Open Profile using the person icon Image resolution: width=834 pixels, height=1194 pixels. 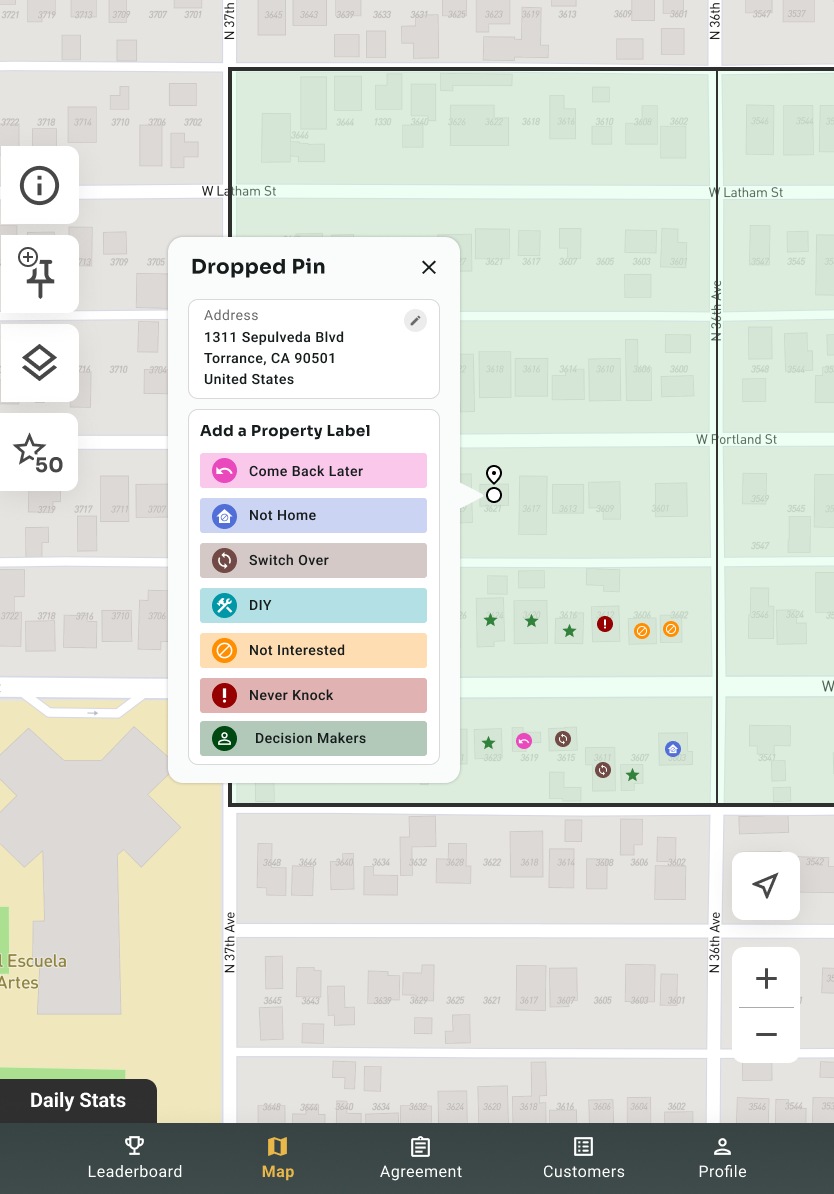pos(722,1158)
